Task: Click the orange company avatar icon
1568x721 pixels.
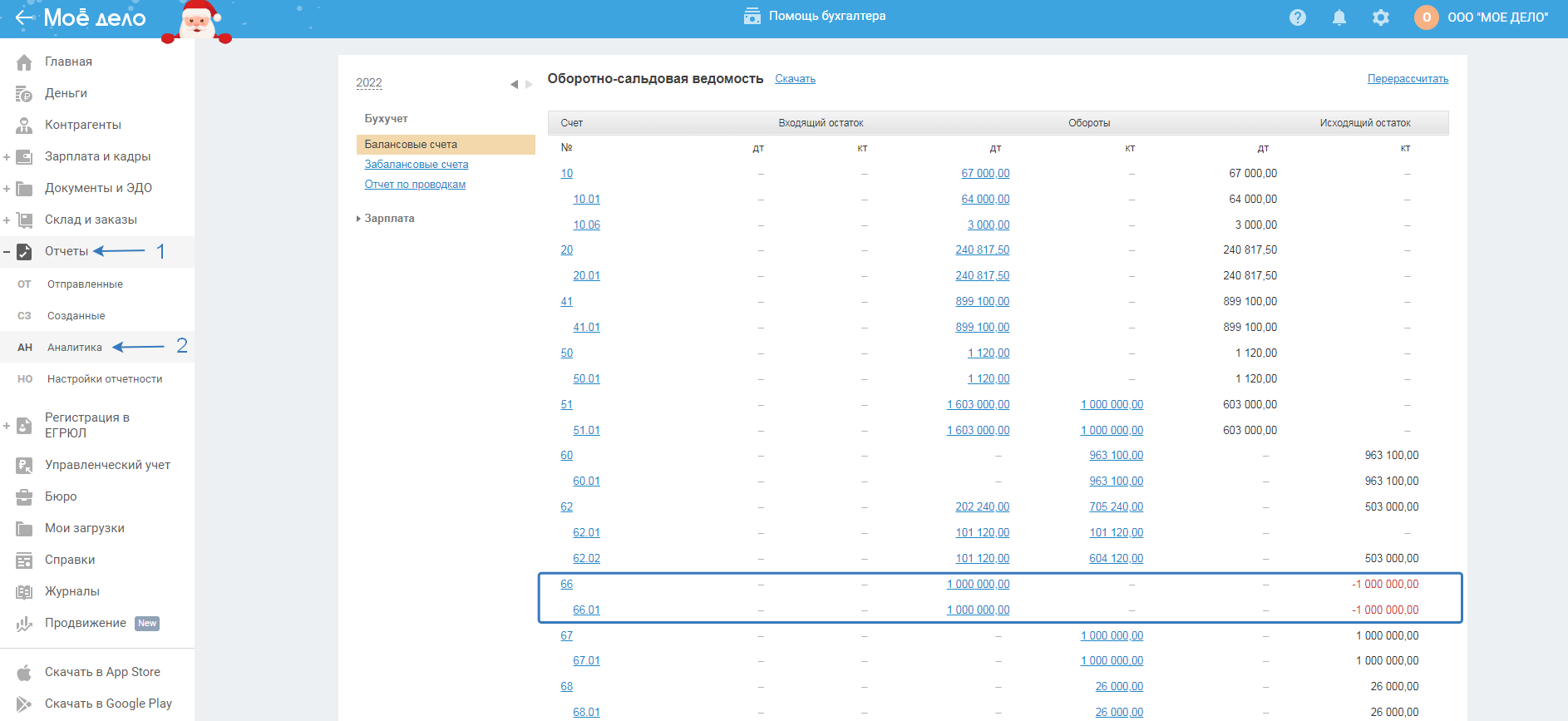Action: coord(1426,17)
